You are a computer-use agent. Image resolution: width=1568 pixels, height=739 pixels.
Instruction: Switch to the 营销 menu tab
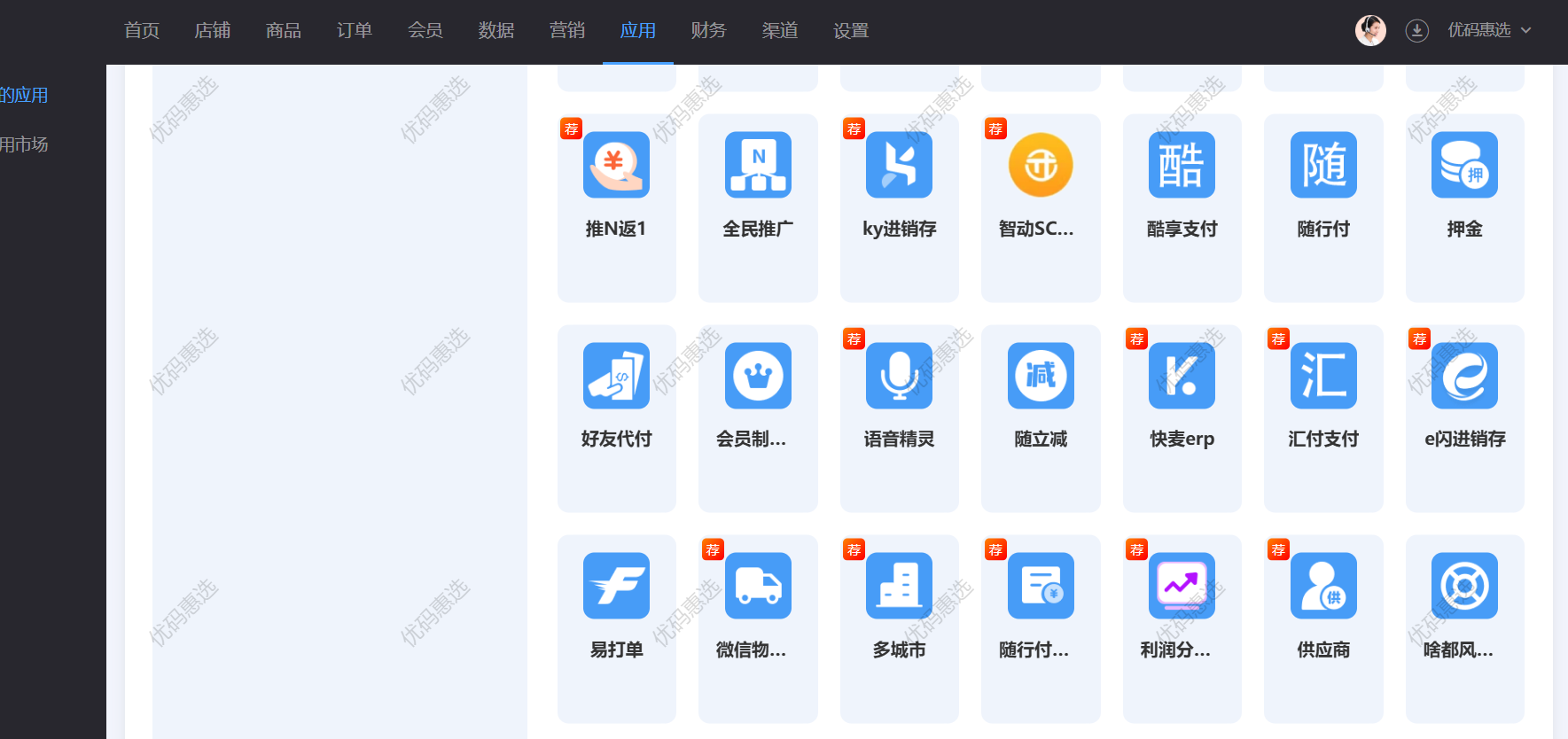coord(567,31)
